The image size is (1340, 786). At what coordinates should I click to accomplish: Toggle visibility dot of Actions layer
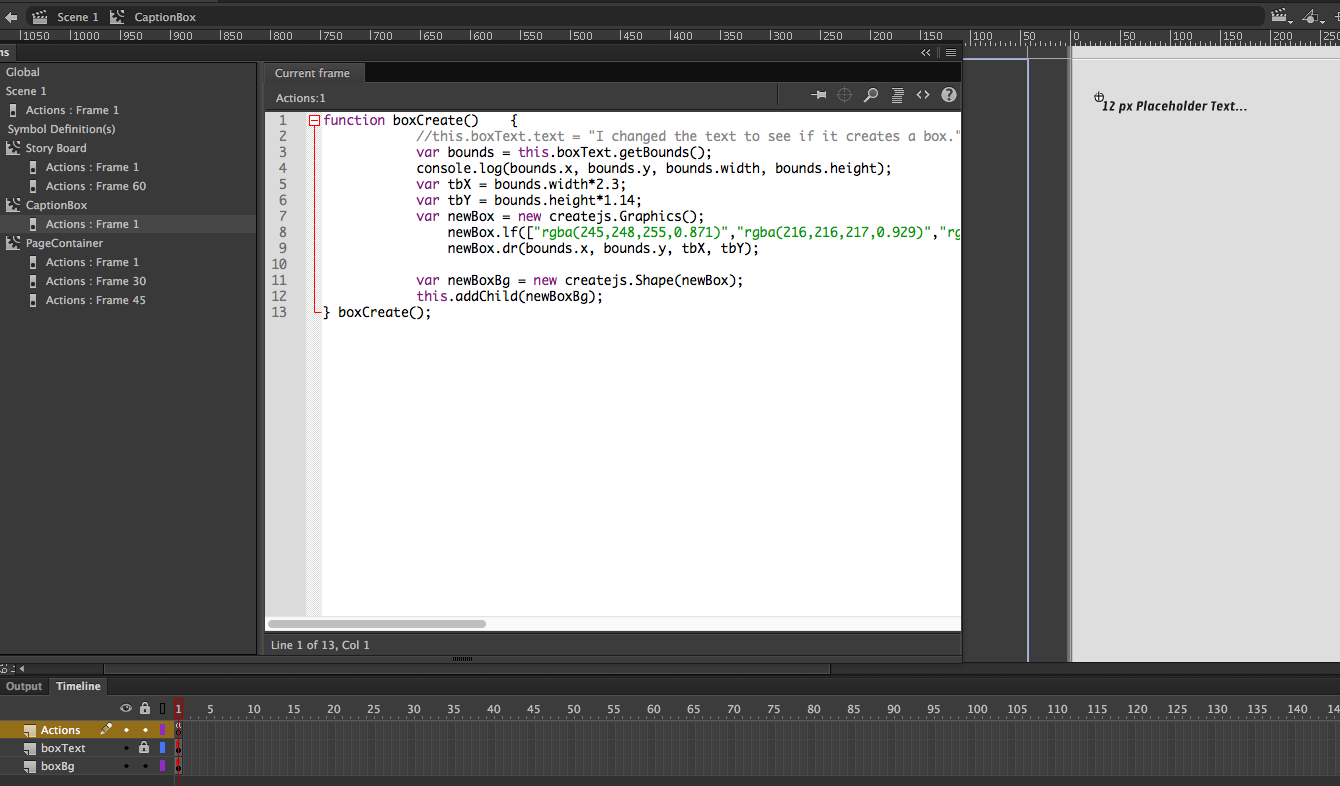(x=126, y=730)
